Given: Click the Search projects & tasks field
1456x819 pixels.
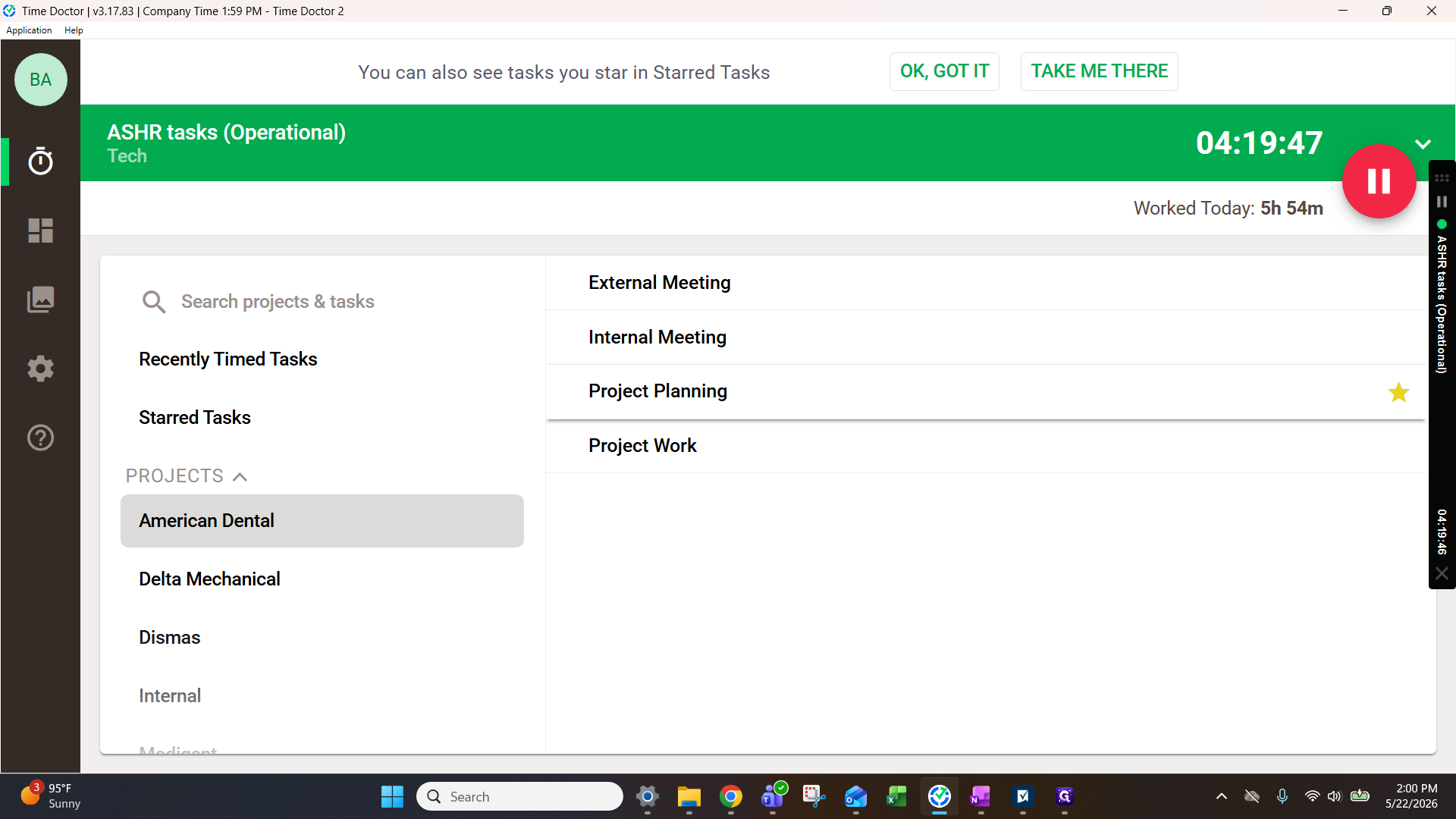Looking at the screenshot, I should (x=322, y=302).
